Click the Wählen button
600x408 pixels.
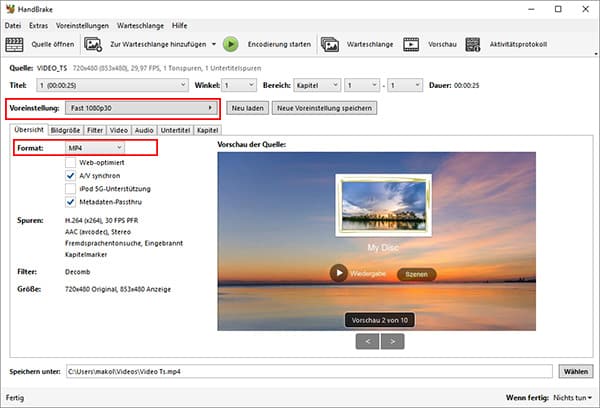coord(576,371)
